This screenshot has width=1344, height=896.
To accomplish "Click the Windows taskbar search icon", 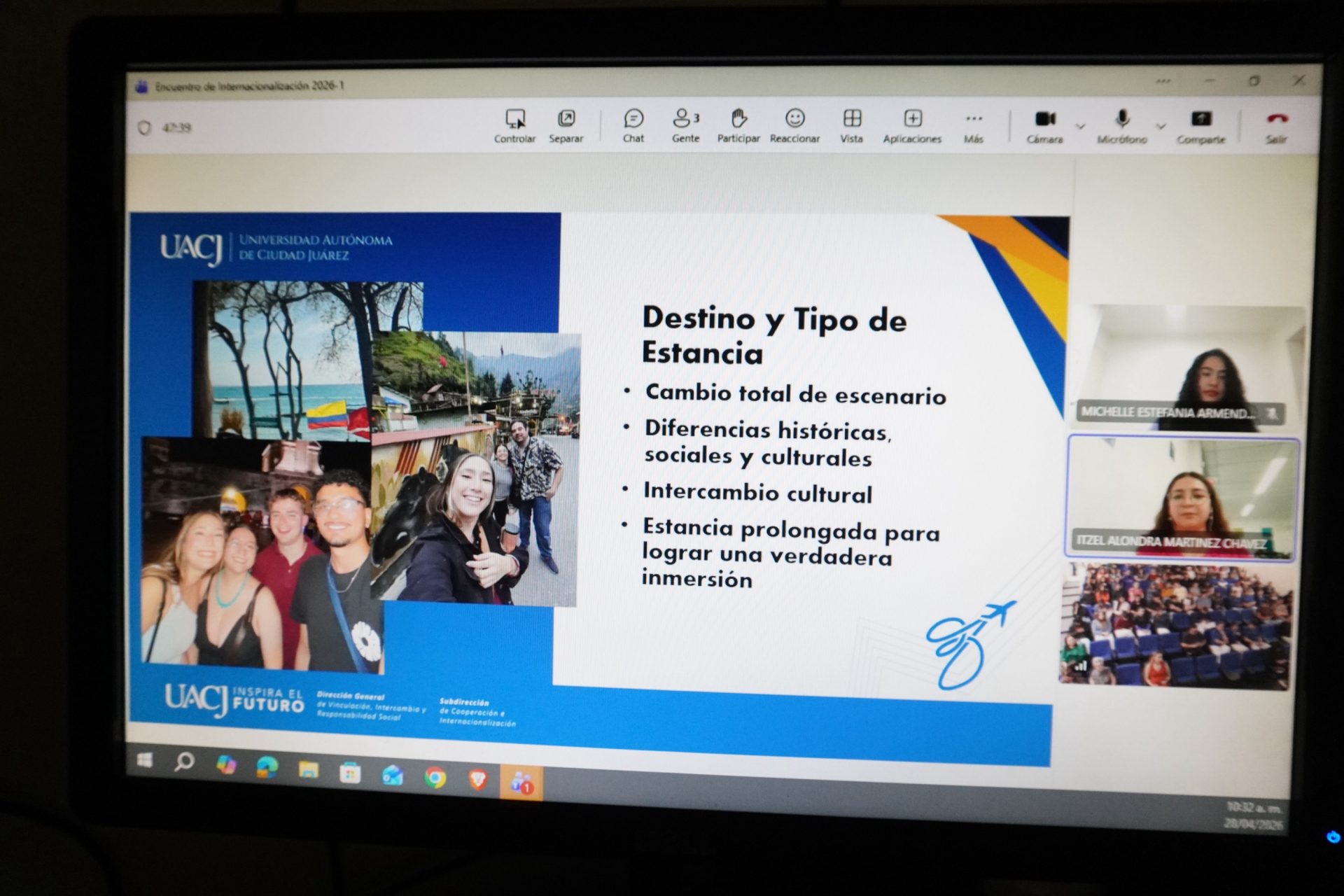I will click(184, 762).
